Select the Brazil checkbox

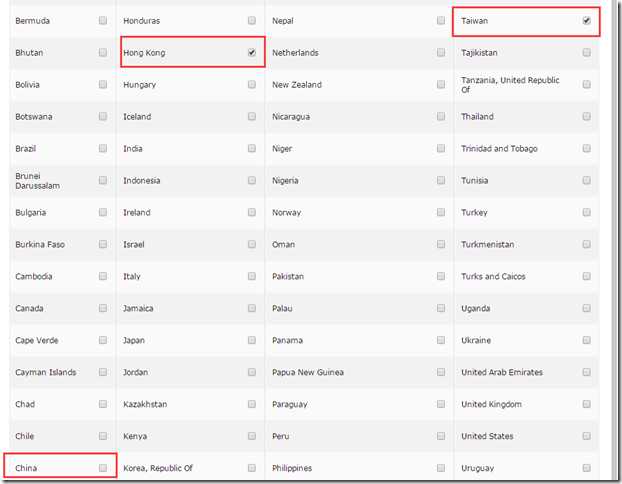pyautogui.click(x=103, y=148)
